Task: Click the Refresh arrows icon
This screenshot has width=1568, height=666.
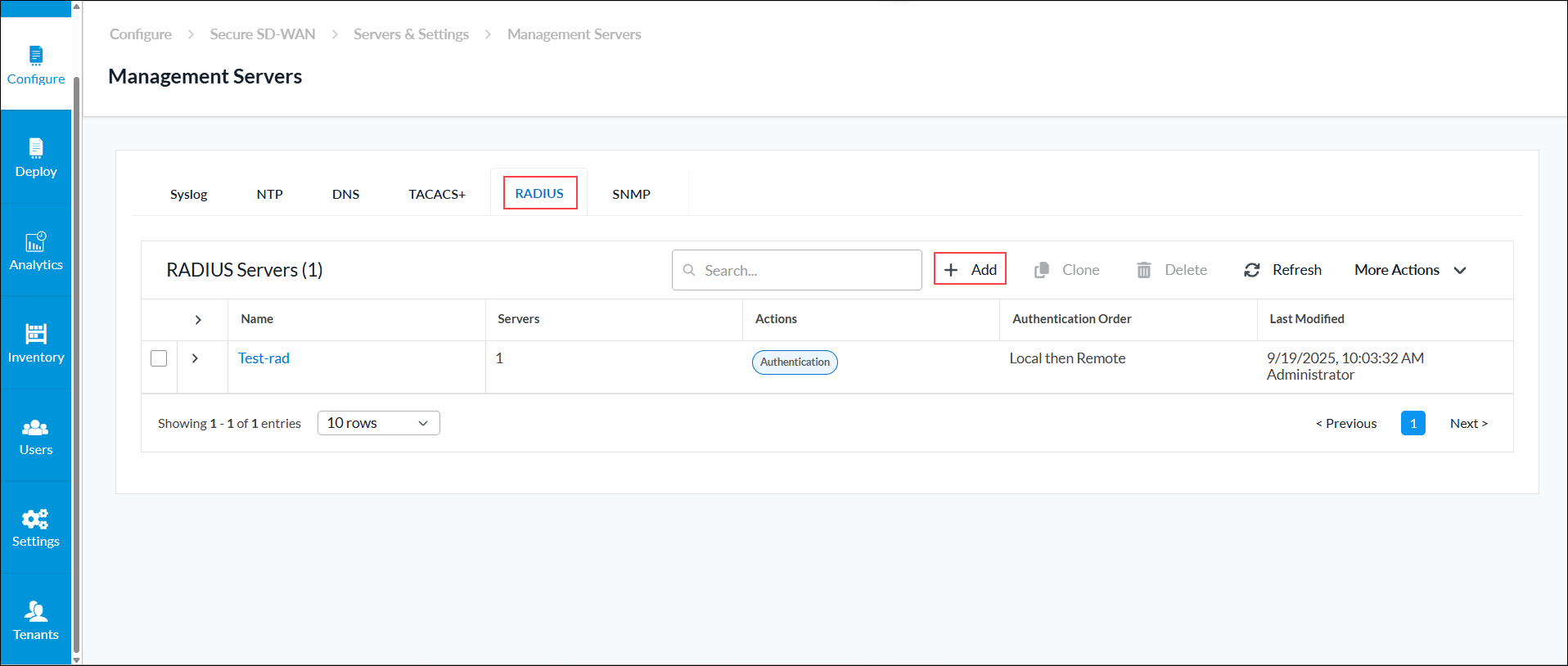Action: [1252, 270]
